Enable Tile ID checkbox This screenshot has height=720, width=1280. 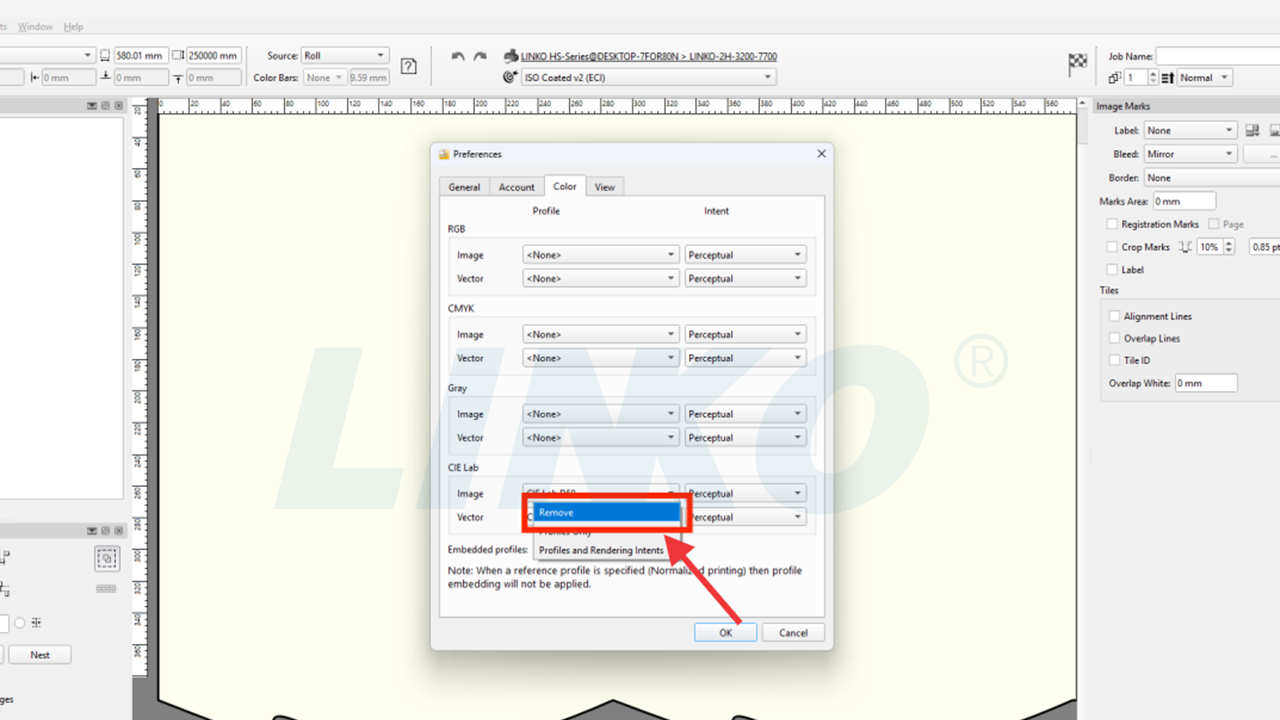pyautogui.click(x=1115, y=360)
